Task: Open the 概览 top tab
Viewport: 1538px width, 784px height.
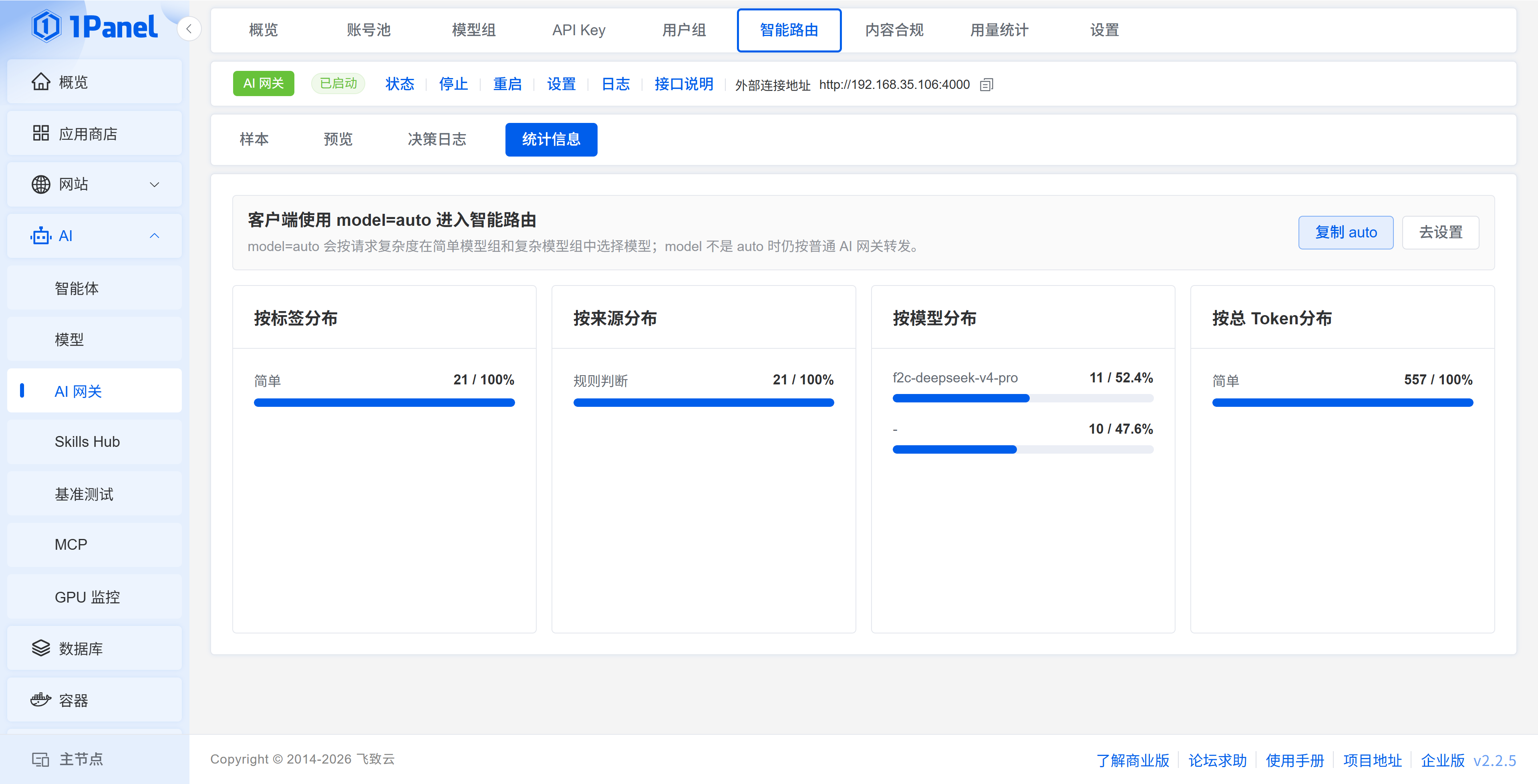Action: click(x=263, y=30)
